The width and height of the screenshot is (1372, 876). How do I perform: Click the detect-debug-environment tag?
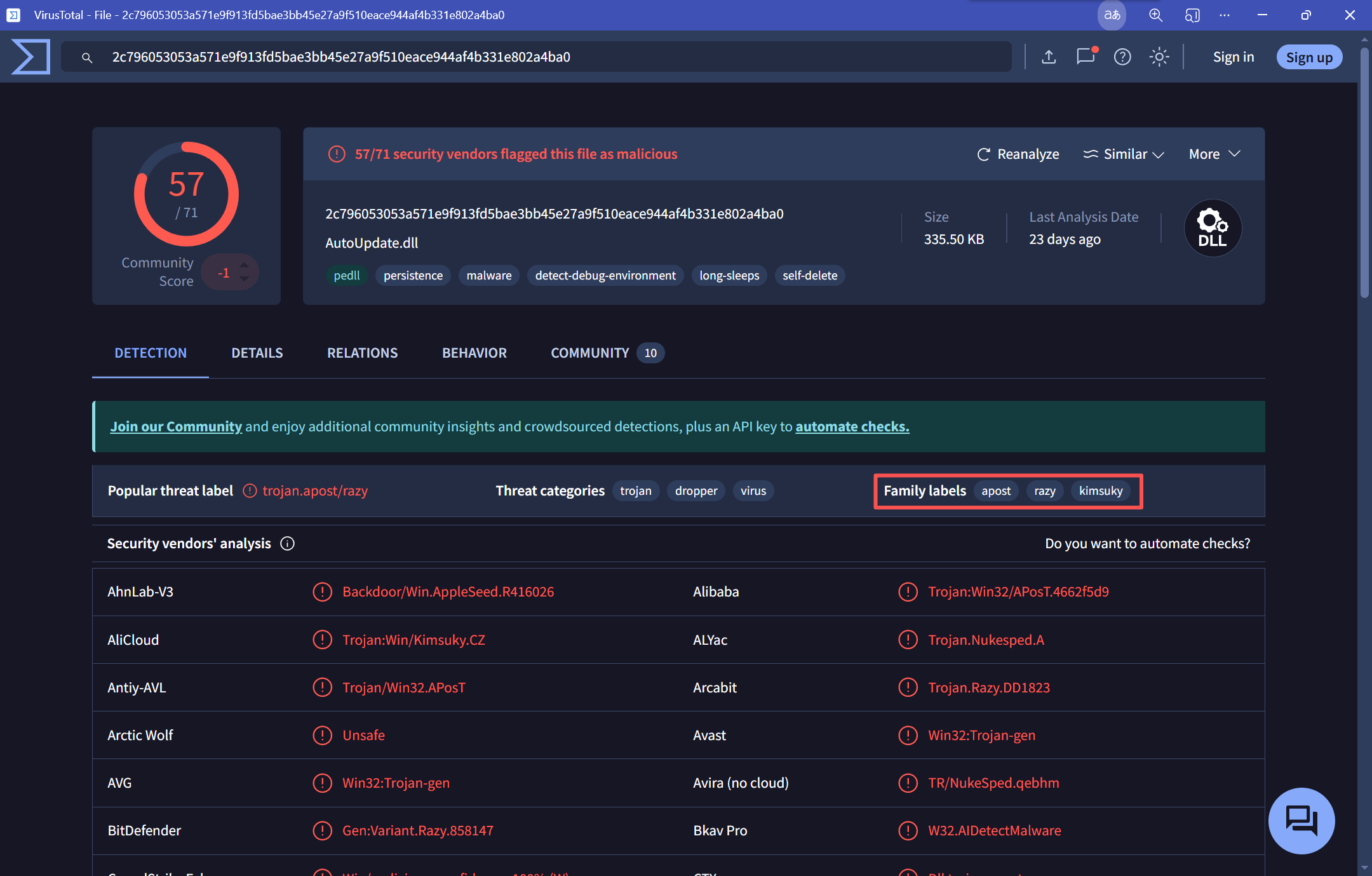[x=605, y=276]
